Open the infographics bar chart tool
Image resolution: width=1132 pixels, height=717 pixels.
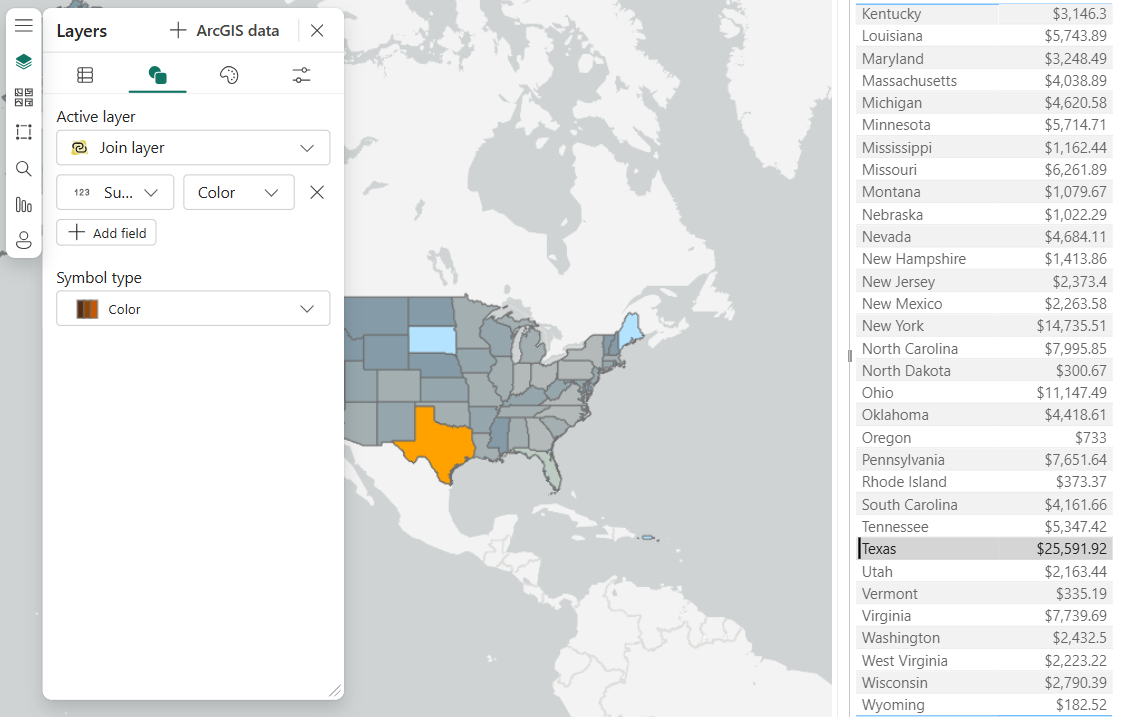coord(24,204)
